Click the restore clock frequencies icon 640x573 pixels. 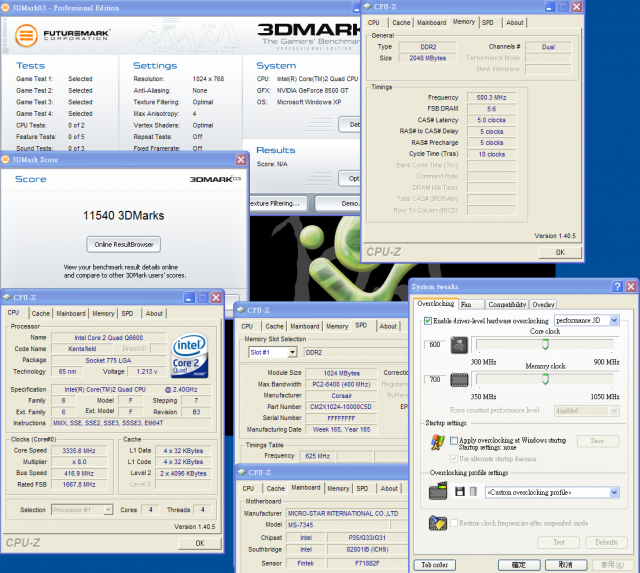click(438, 523)
